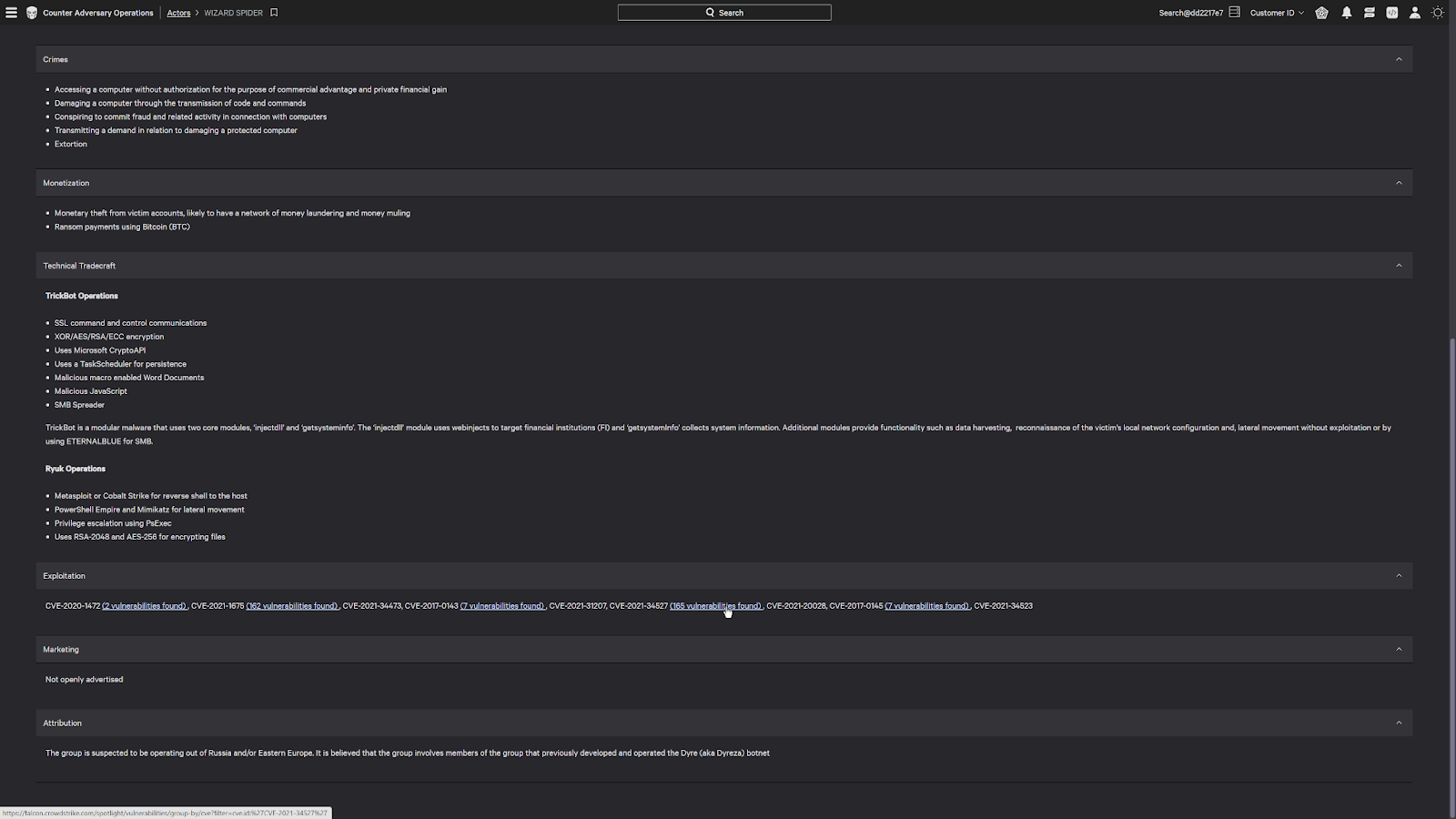1456x819 pixels.
Task: Collapse the Marketing section
Action: [1399, 650]
